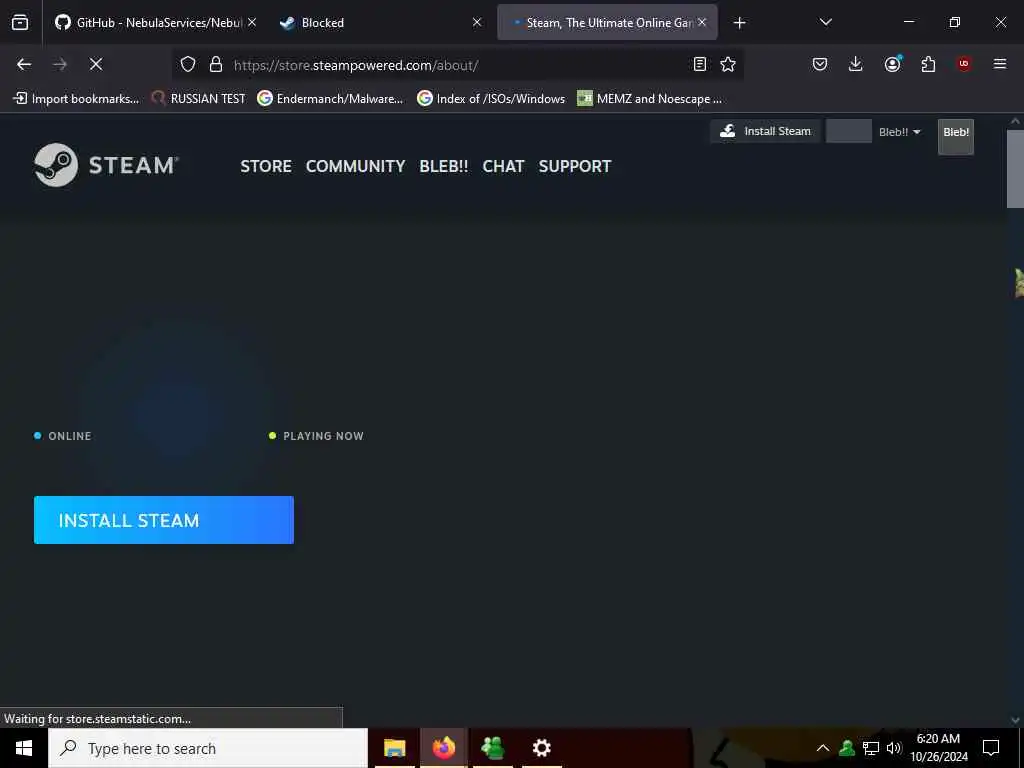Switch to the Blocked tab

click(379, 22)
